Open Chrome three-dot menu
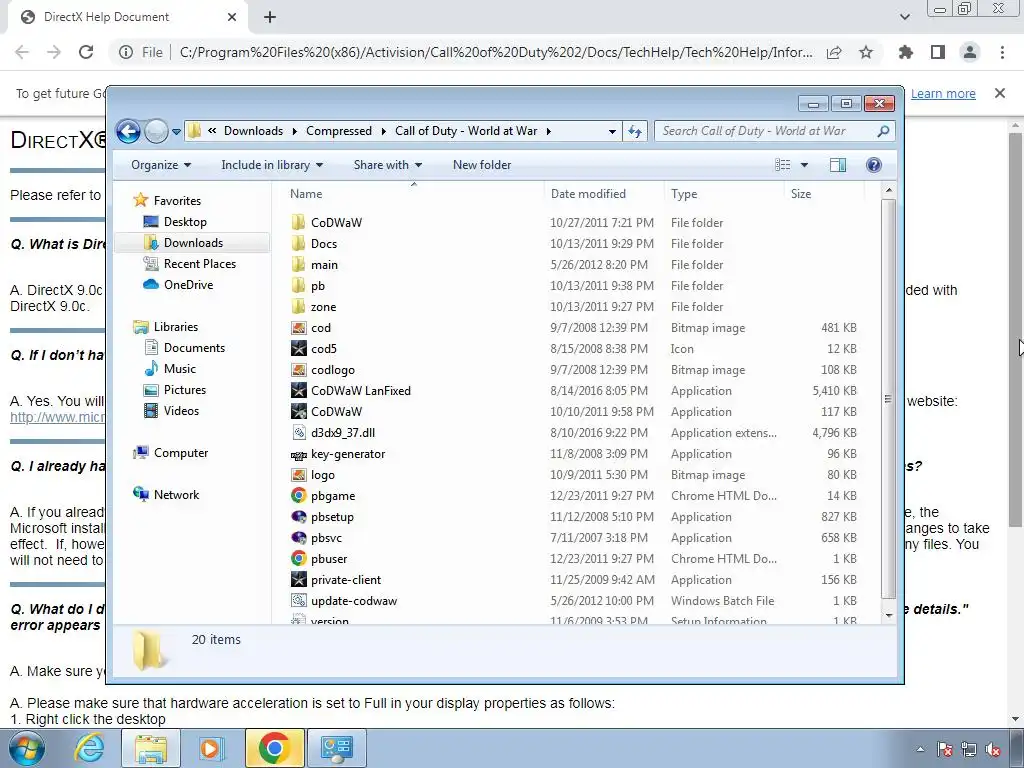The width and height of the screenshot is (1024, 768). [x=1002, y=52]
